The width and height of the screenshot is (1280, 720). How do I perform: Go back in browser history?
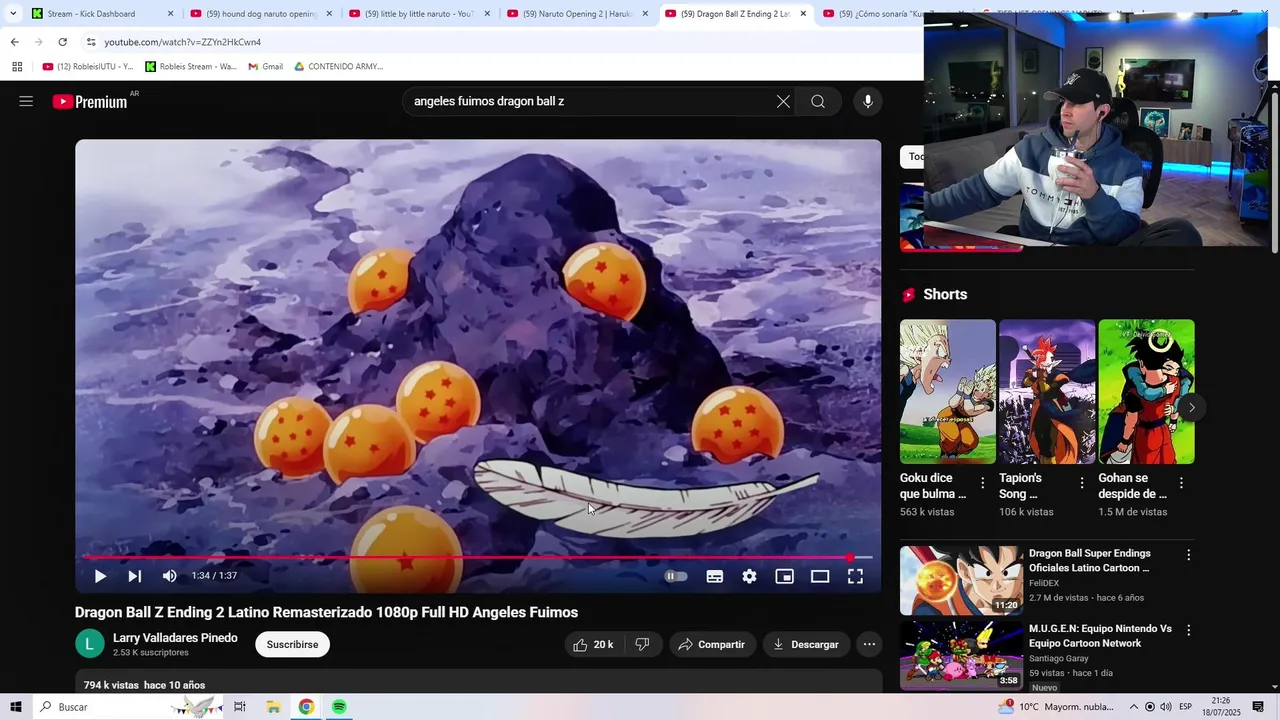(14, 42)
